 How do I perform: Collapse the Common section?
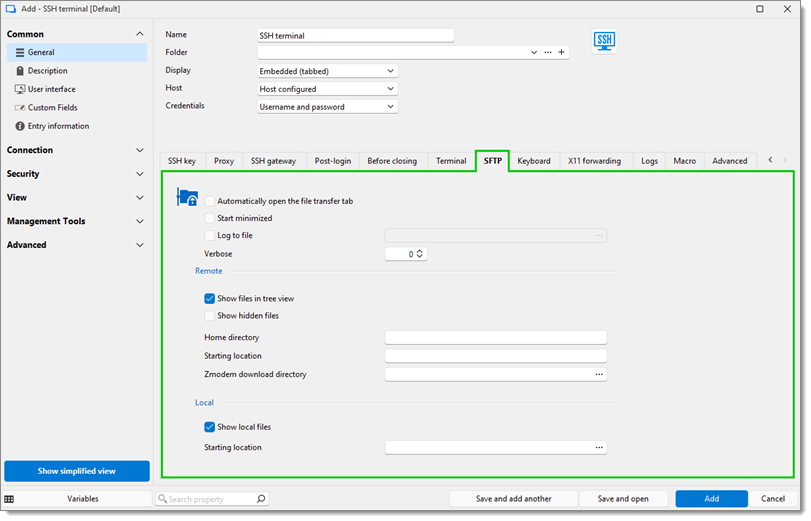(140, 34)
